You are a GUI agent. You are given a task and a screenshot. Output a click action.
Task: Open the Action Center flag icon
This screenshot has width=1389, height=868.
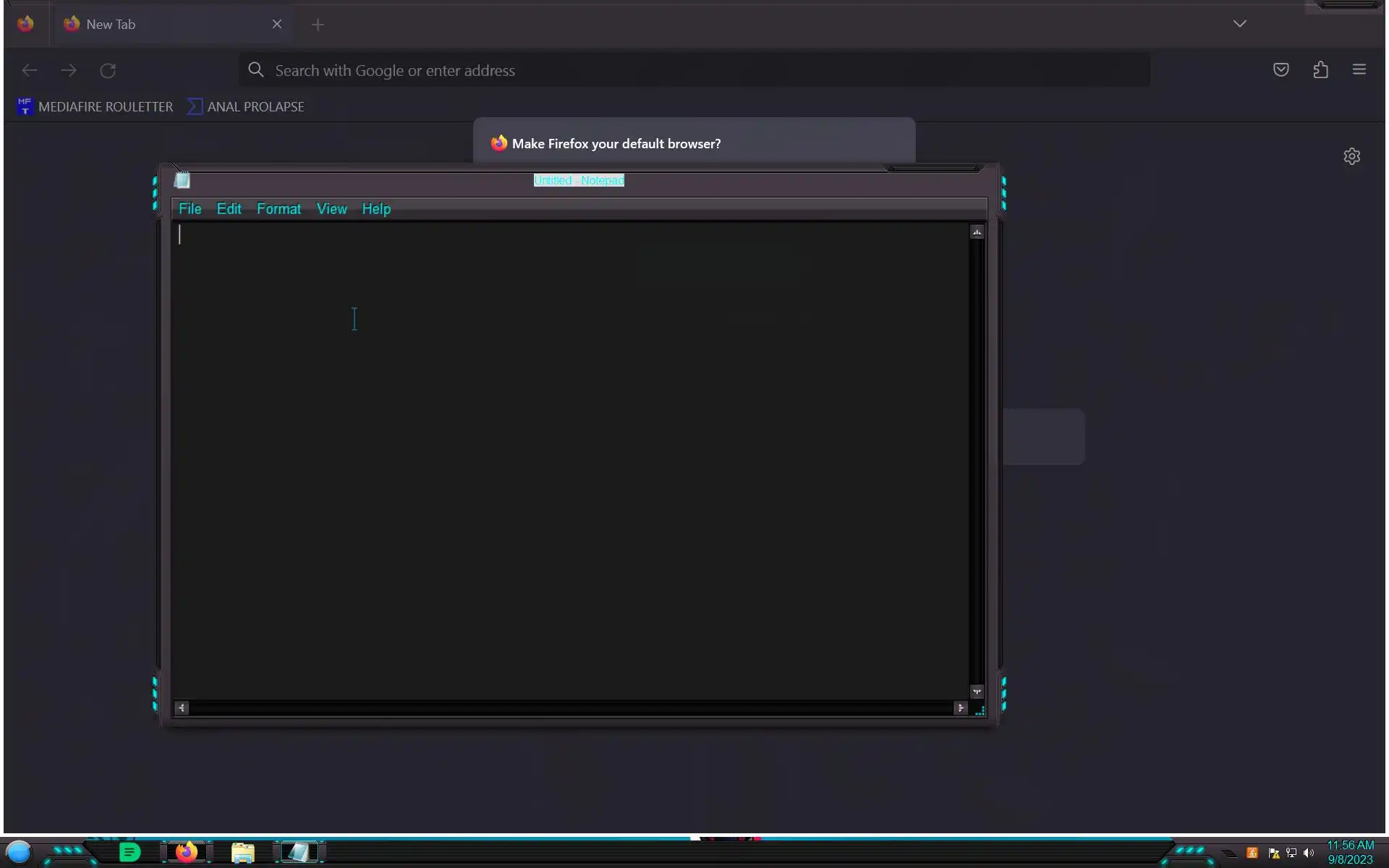[1274, 853]
